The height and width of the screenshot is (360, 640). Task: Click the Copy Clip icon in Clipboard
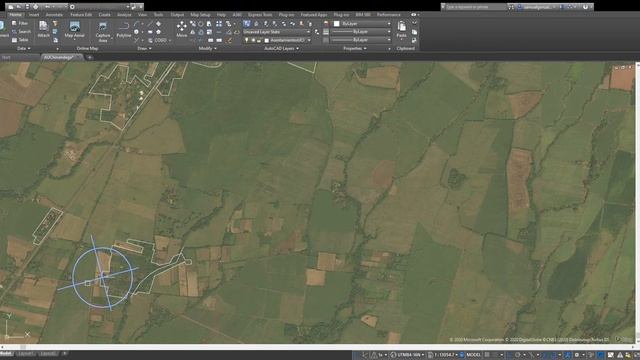414,32
